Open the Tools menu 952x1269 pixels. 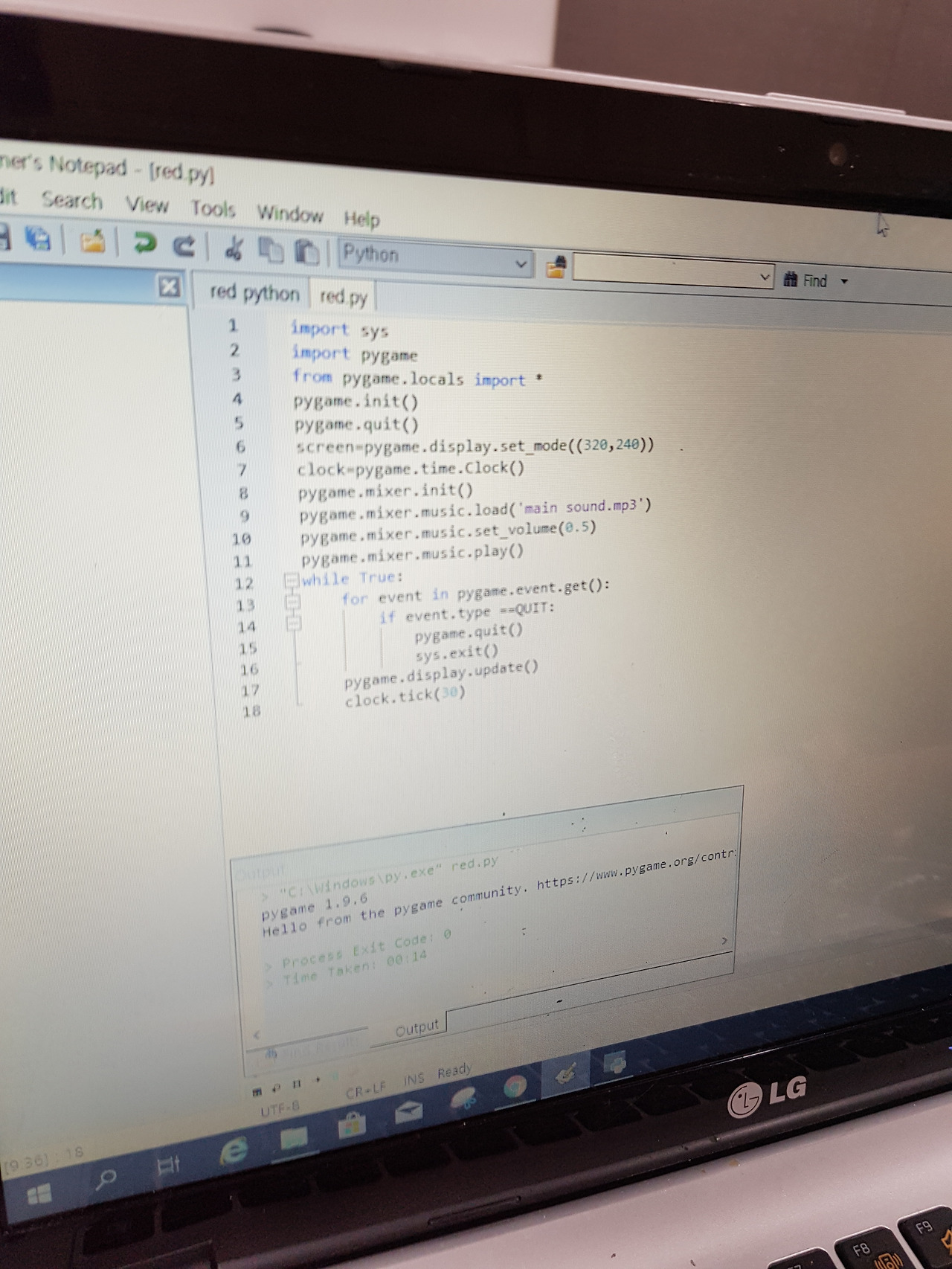click(213, 209)
